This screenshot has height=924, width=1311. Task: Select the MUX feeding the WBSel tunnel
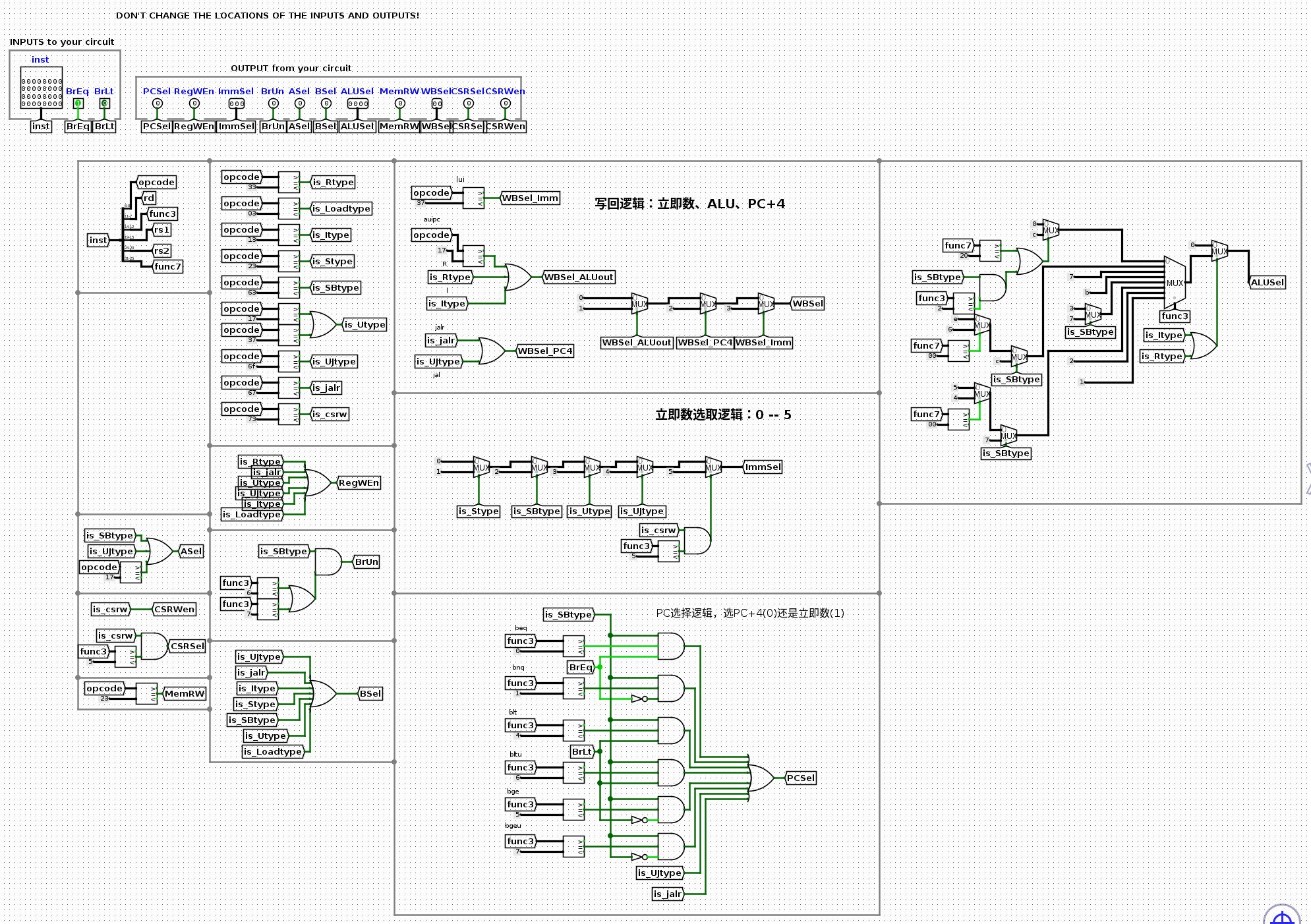coord(766,303)
